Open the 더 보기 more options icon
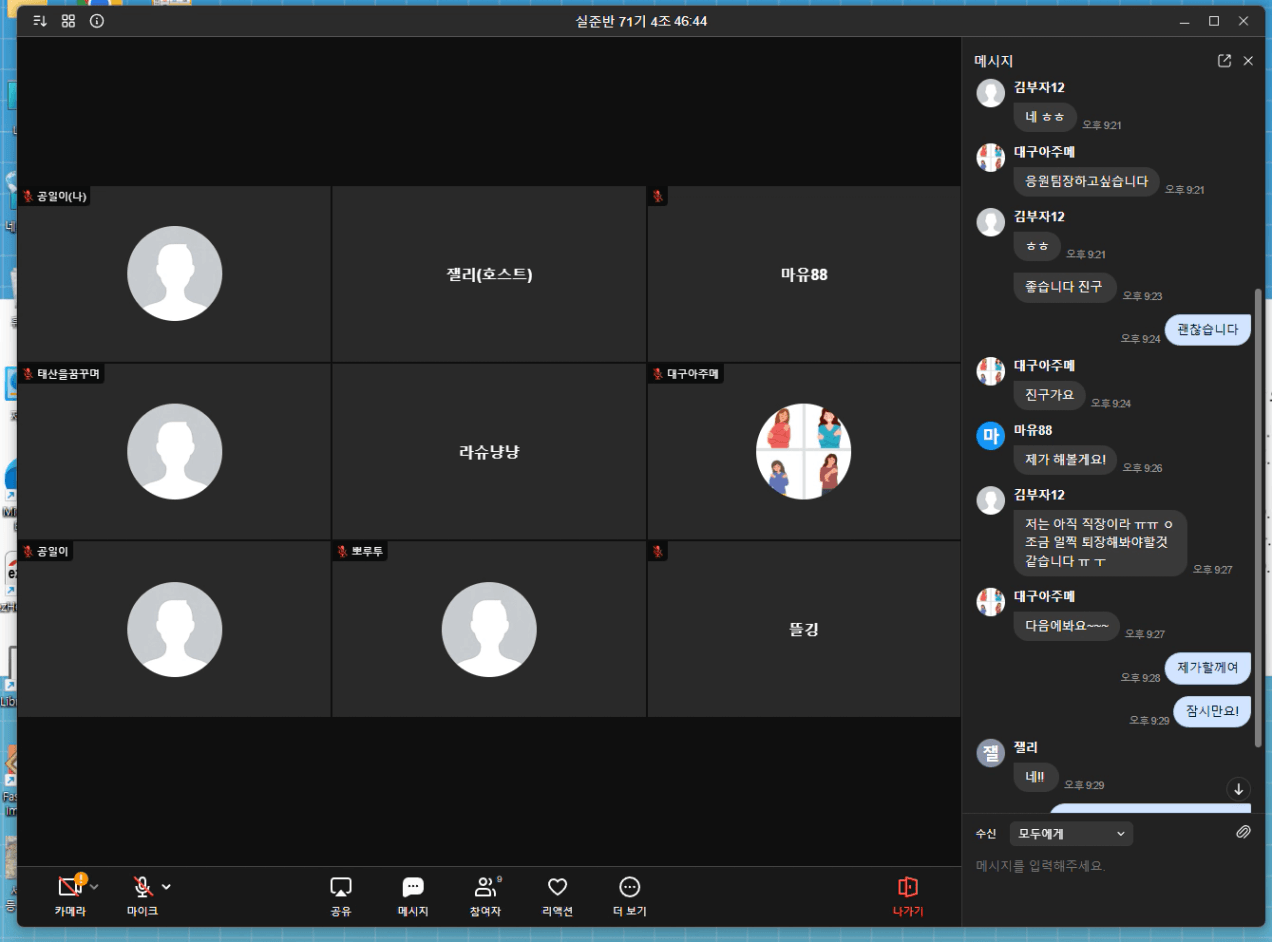Image resolution: width=1272 pixels, height=942 pixels. (x=629, y=888)
